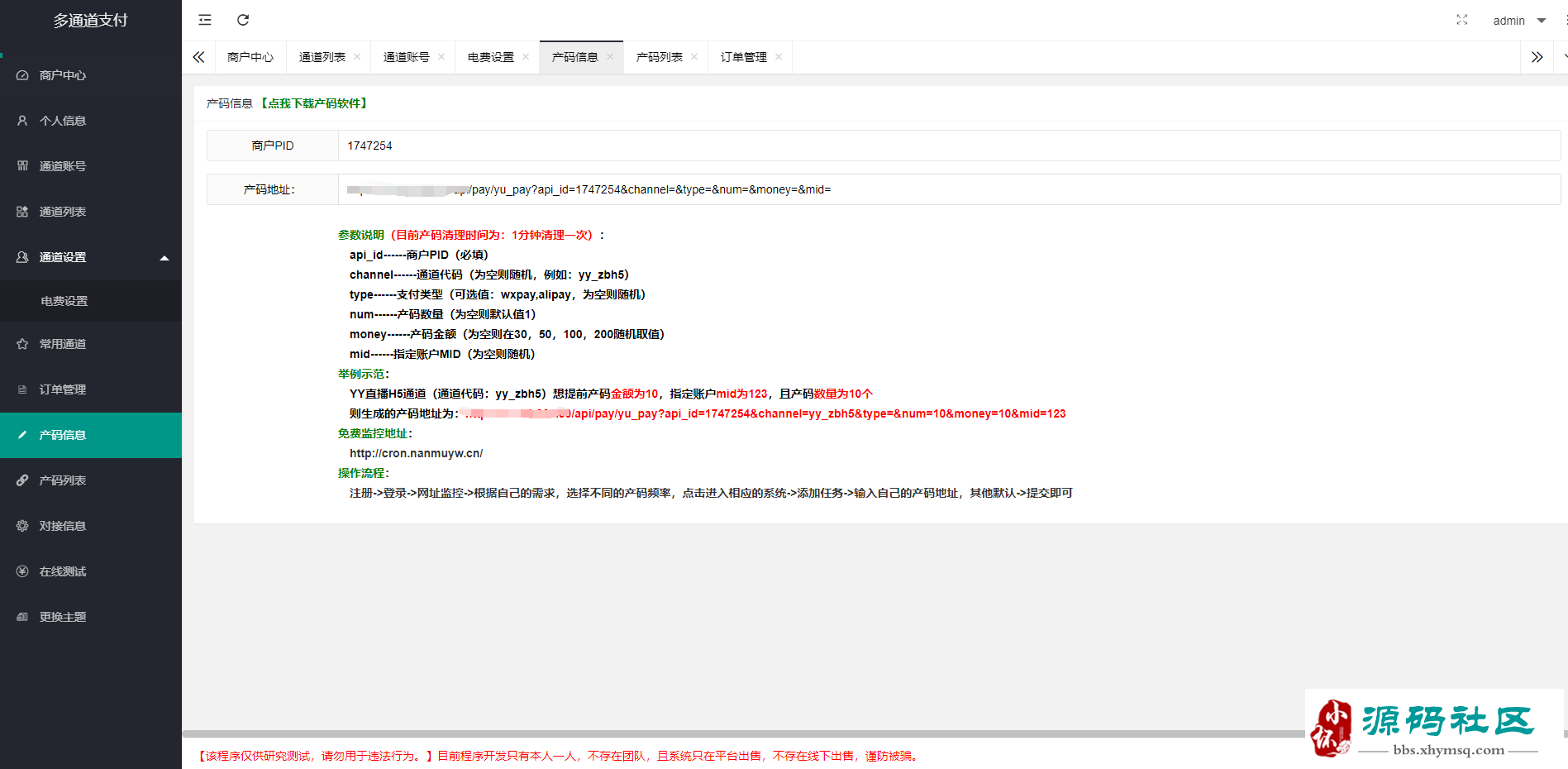1568x769 pixels.
Task: Open 订单管理 from the sidebar
Action: (63, 389)
